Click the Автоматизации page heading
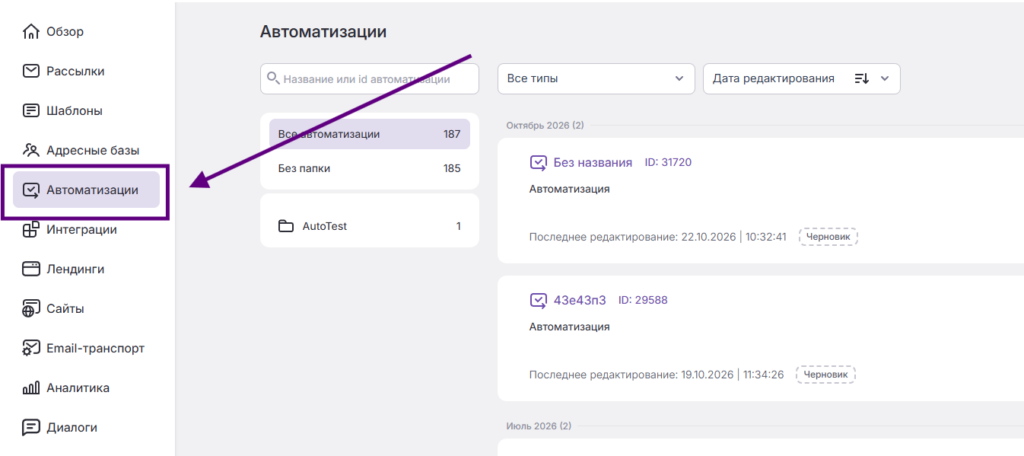The image size is (1024, 456). [323, 31]
